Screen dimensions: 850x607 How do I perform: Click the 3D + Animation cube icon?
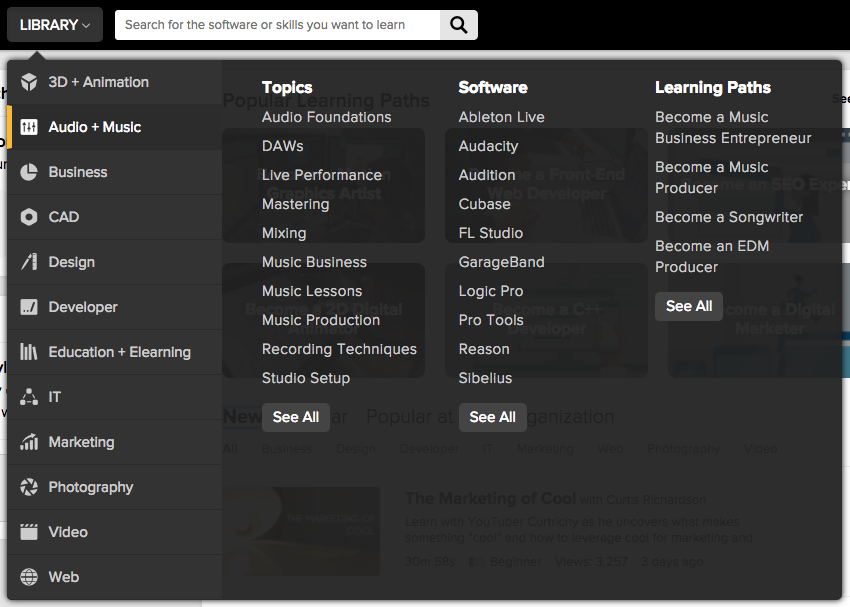point(29,82)
